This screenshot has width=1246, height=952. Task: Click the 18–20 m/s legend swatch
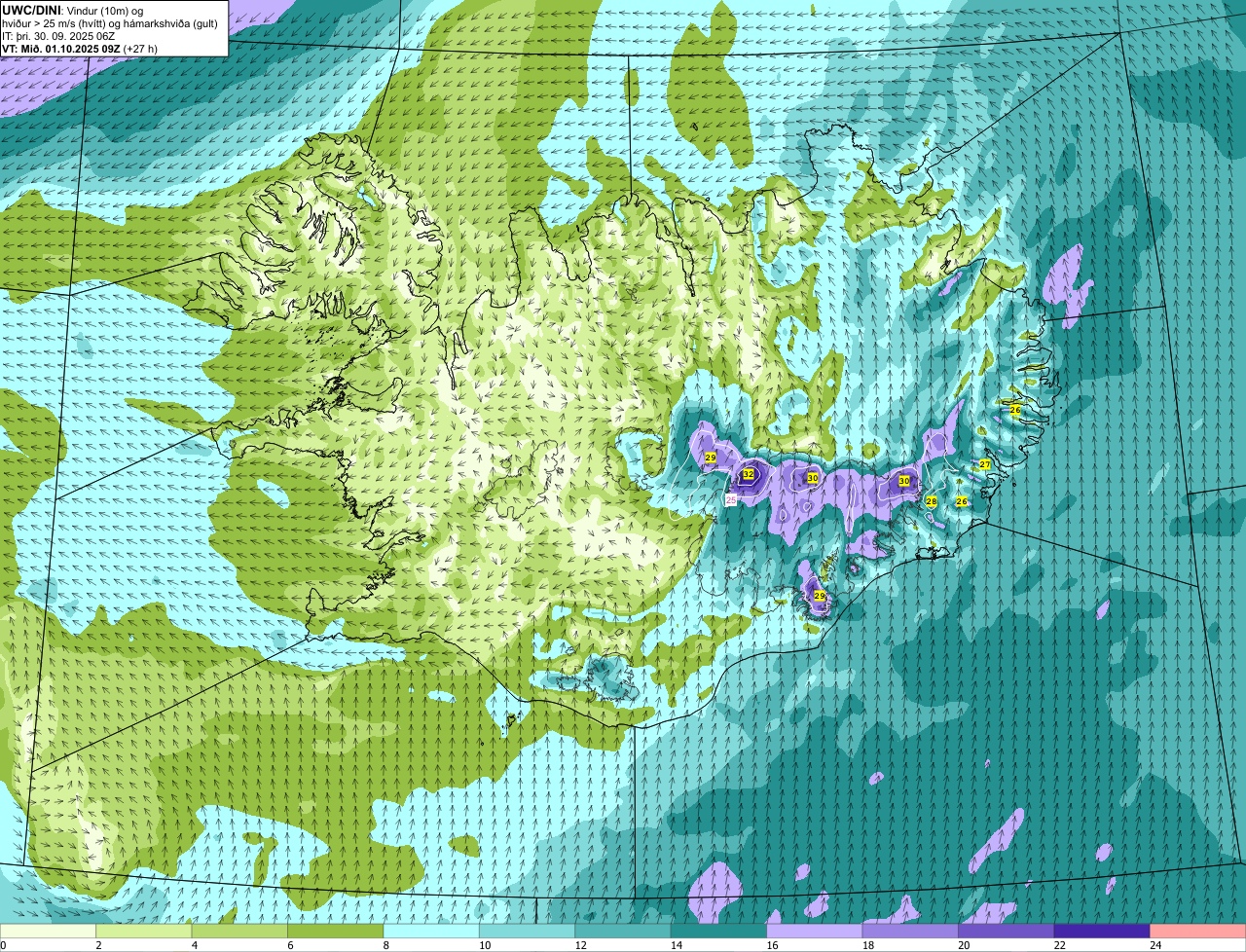tap(911, 931)
